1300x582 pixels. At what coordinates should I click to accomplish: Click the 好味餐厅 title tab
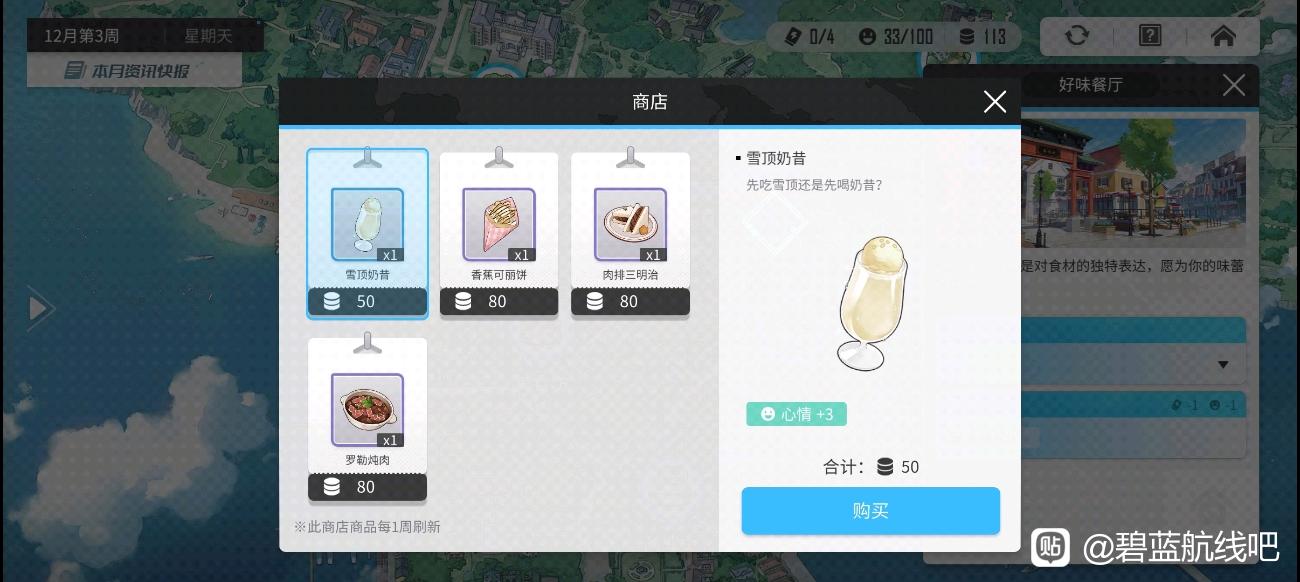click(x=1090, y=85)
